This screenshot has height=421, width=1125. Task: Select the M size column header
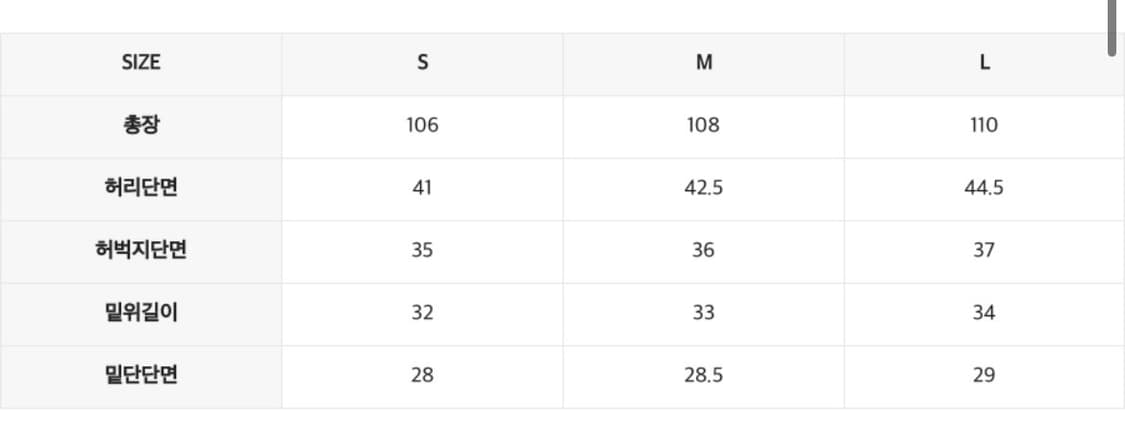pyautogui.click(x=704, y=62)
